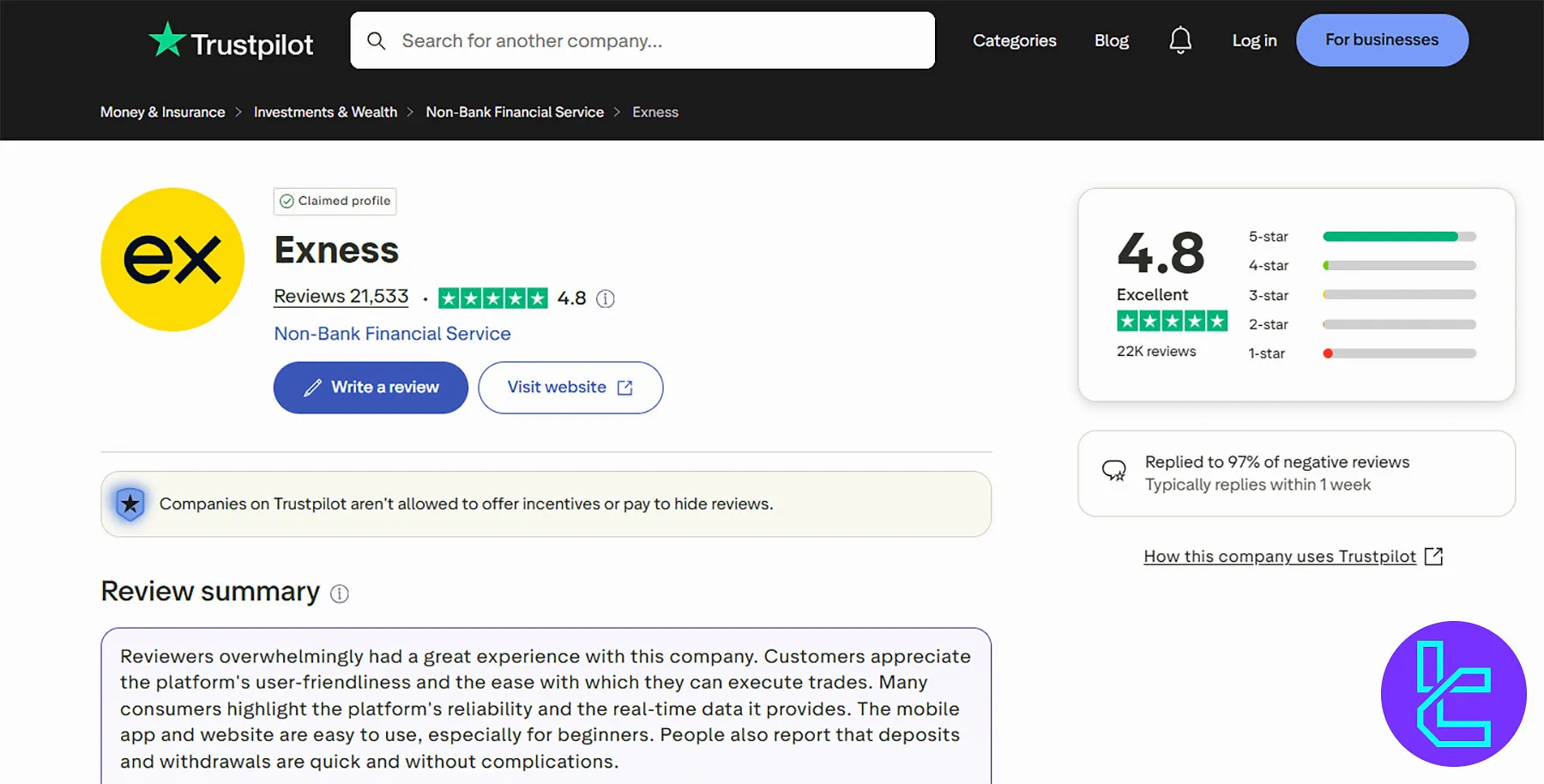
Task: Click the search magnifier icon
Action: [x=376, y=41]
